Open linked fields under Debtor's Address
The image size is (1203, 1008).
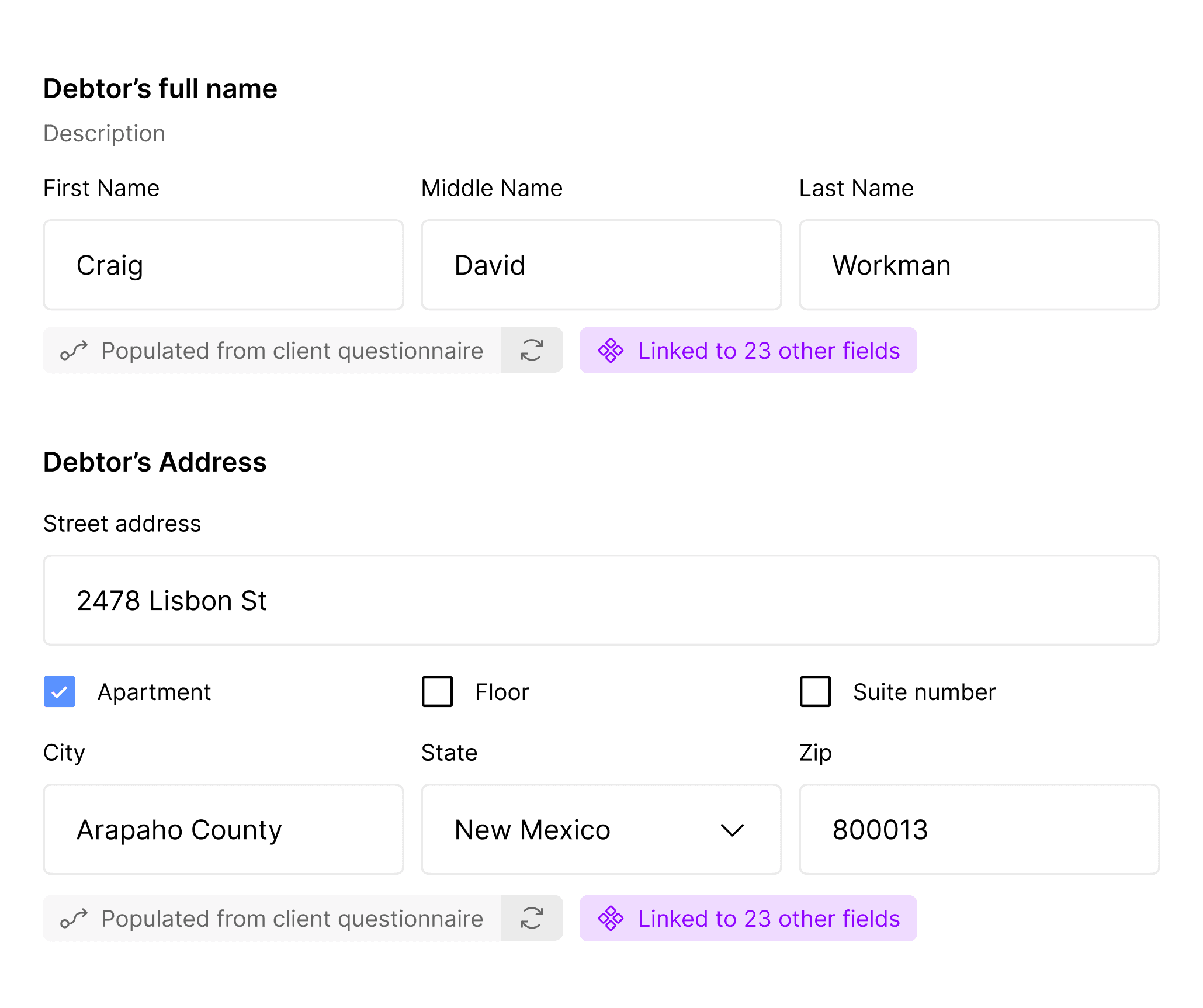pos(768,918)
